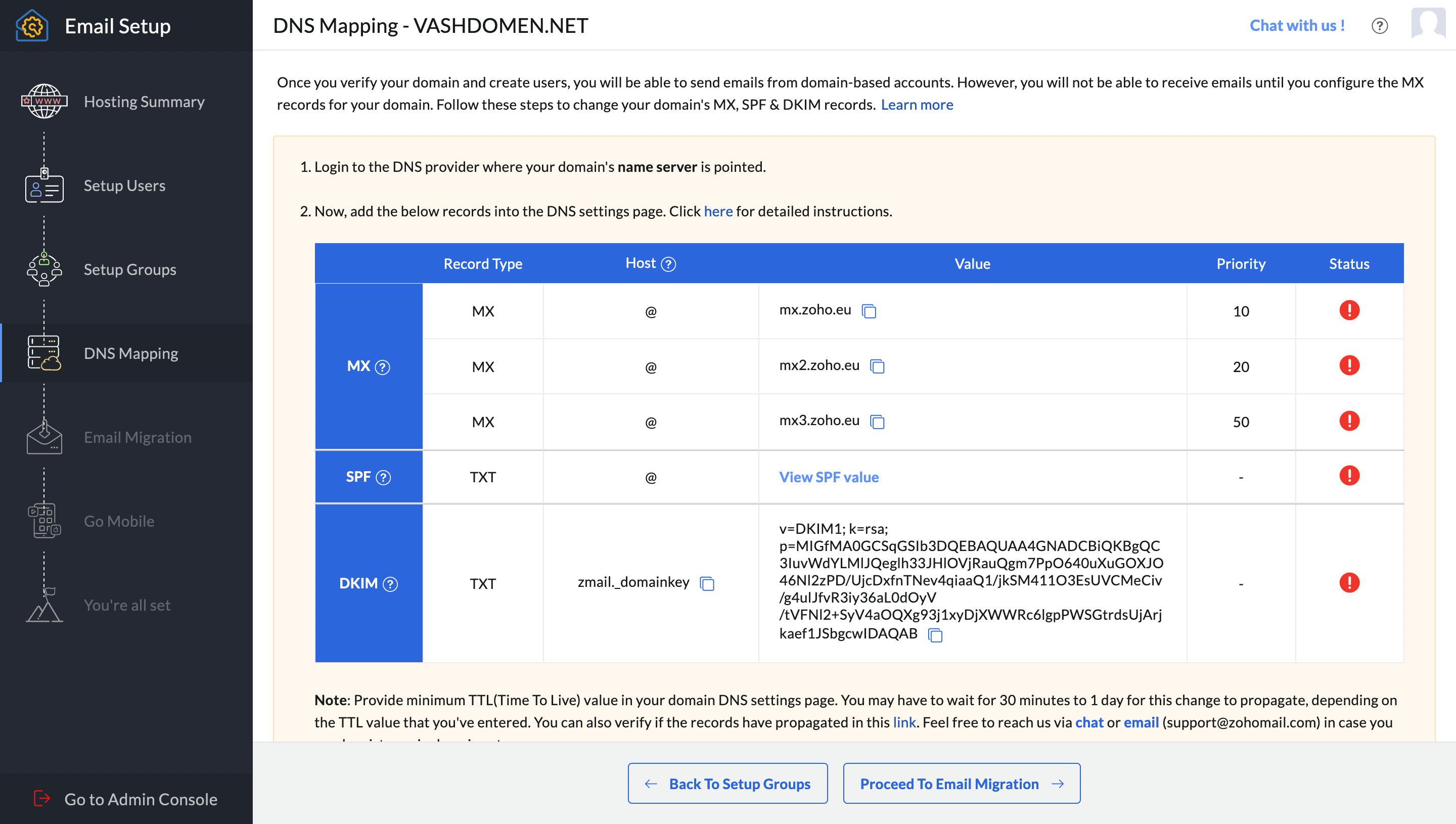Click the Priority value 20
Screen dimensions: 1456x824
pyautogui.click(x=1241, y=367)
